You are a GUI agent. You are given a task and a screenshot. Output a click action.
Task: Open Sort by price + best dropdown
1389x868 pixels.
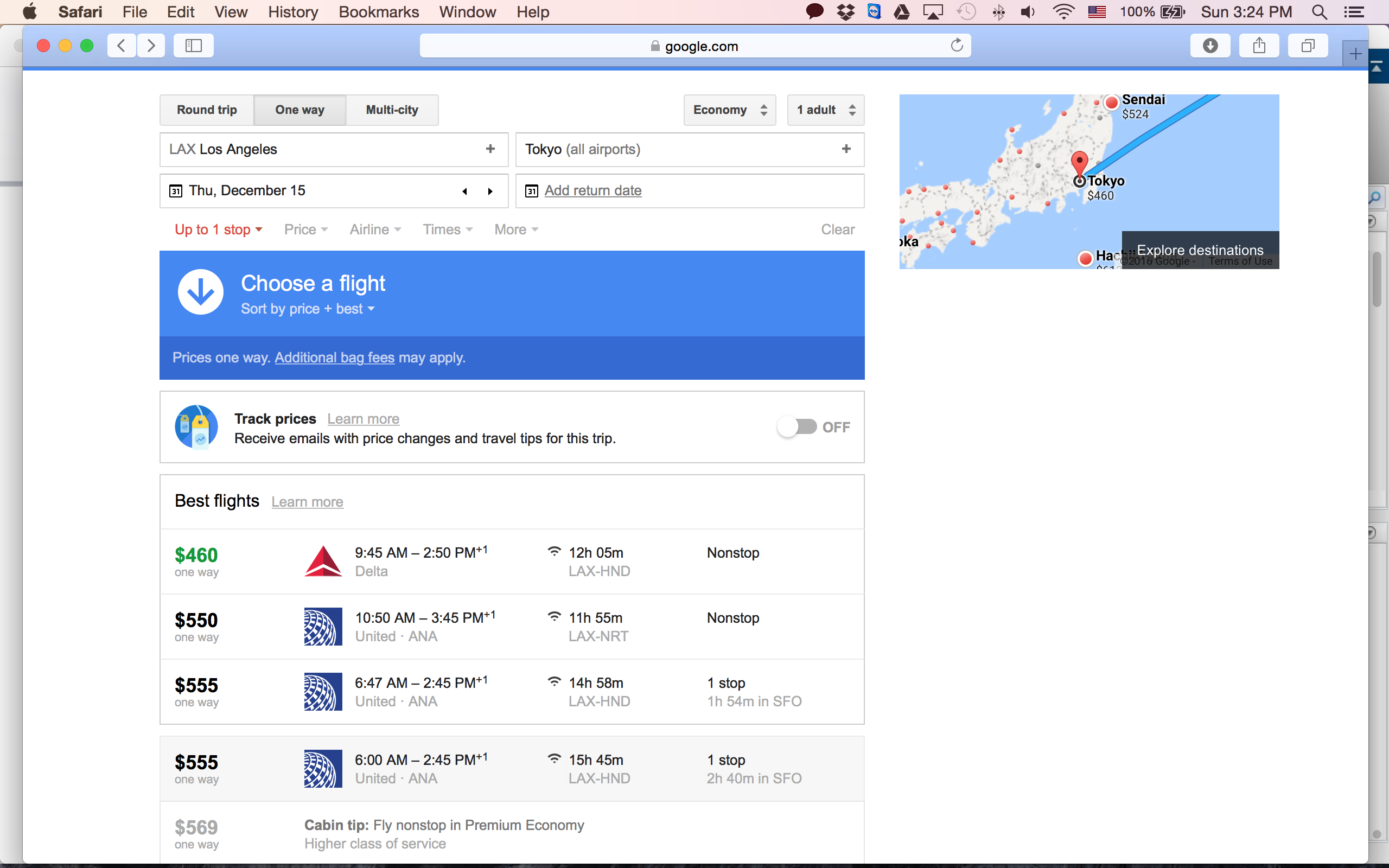click(308, 309)
